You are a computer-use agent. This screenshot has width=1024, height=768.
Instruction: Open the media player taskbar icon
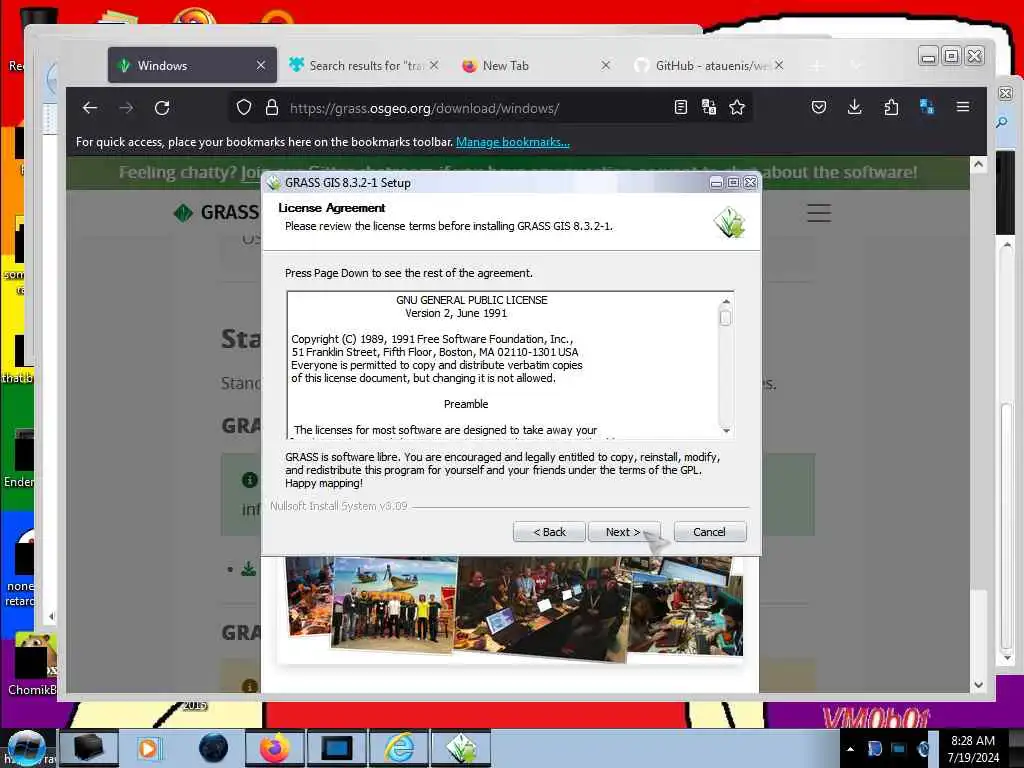[148, 748]
